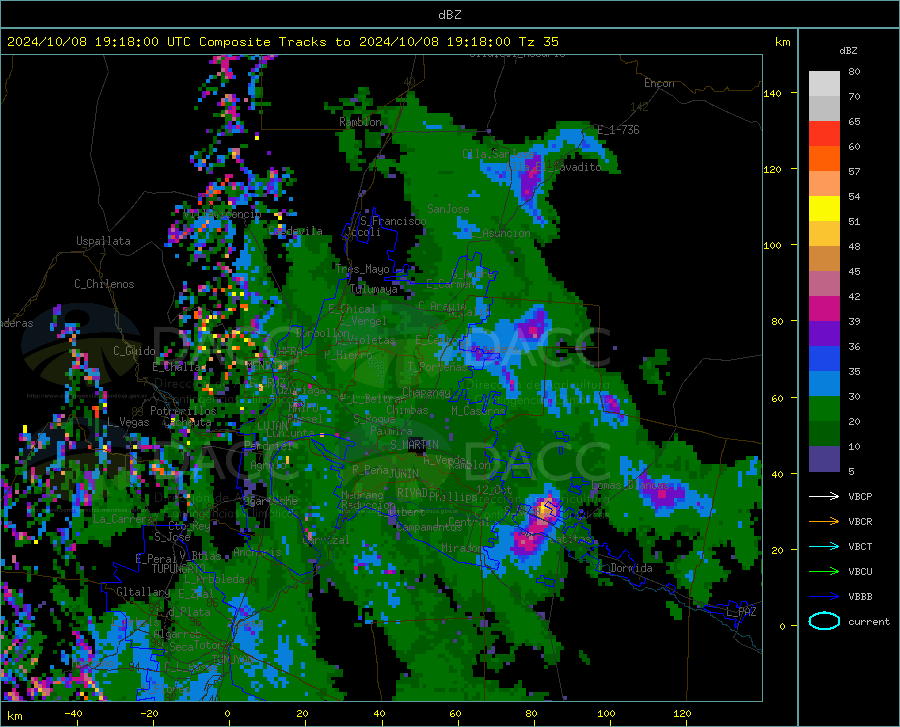Click the orange VBCR arrow icon

[x=824, y=522]
